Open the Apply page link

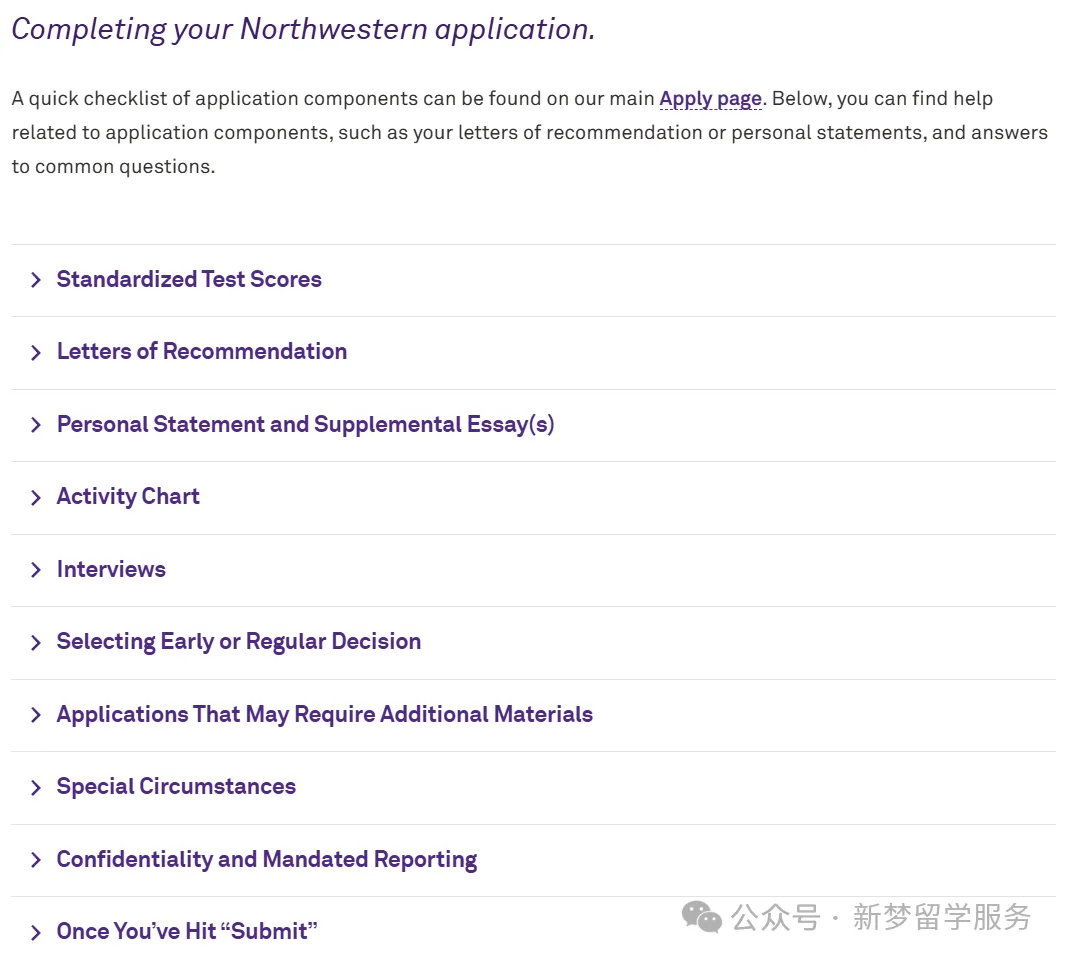point(710,99)
